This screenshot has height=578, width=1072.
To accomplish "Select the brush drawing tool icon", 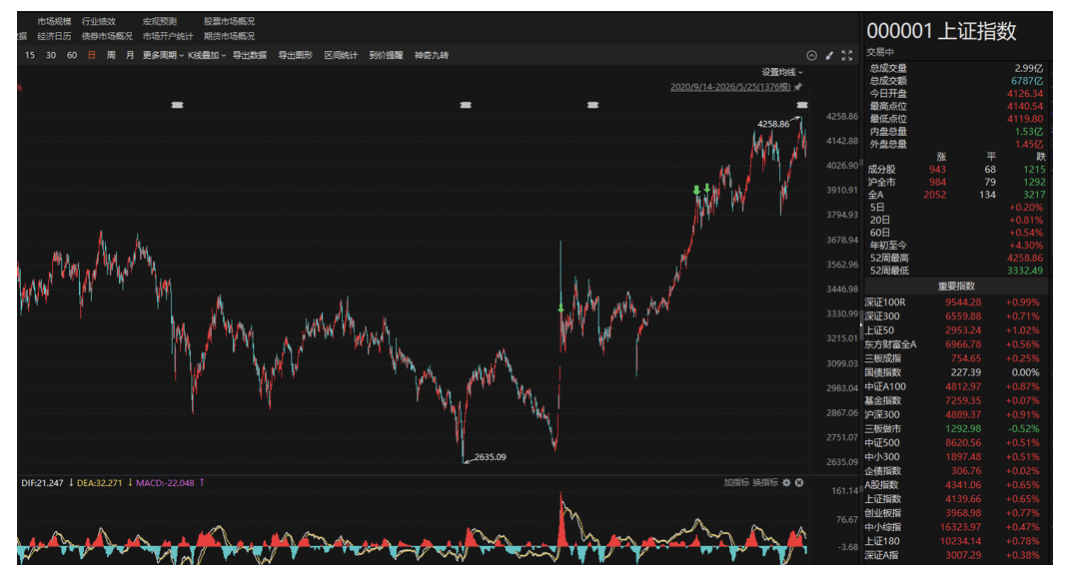I will 829,55.
